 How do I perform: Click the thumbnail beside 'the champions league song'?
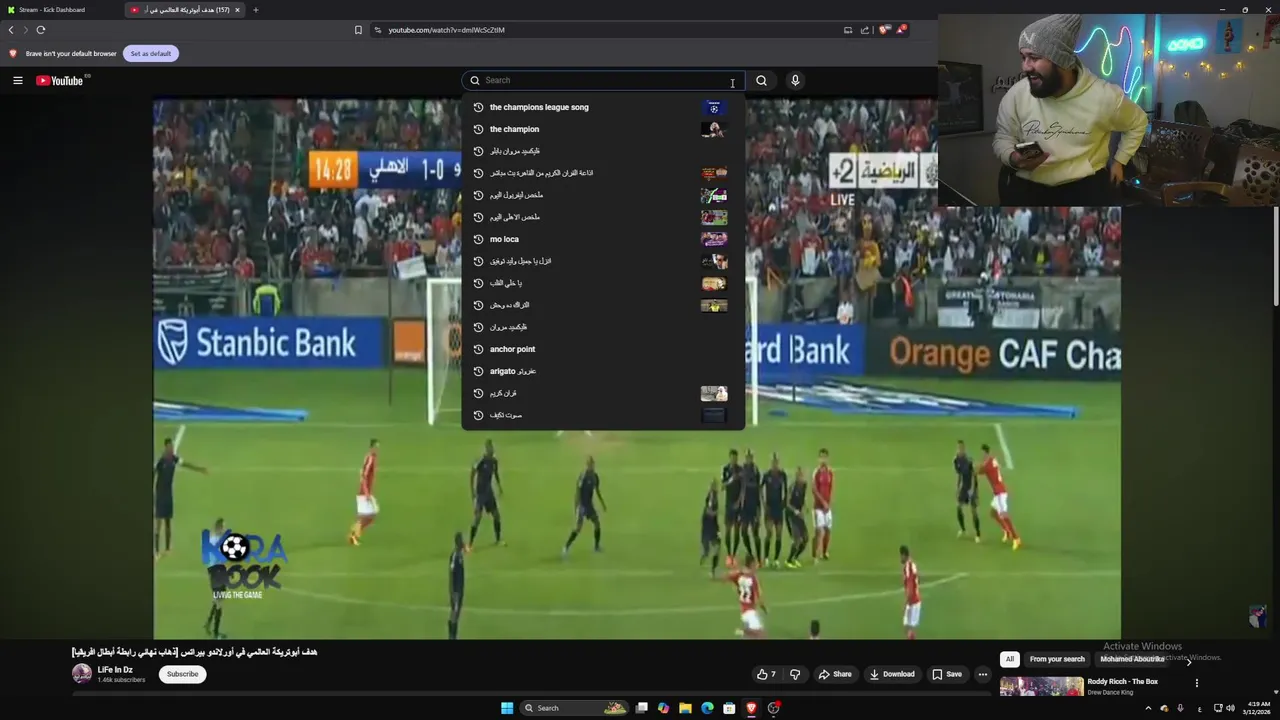pos(714,107)
